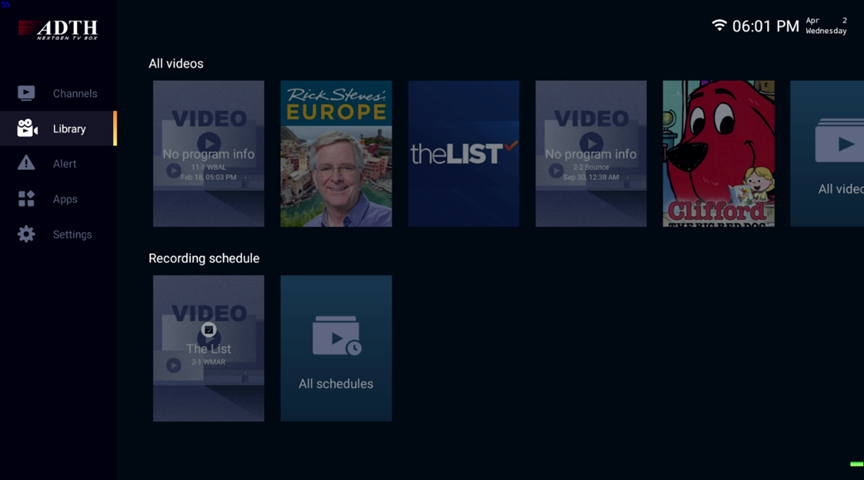
Task: Click the 06:01 PM clock
Action: [765, 26]
